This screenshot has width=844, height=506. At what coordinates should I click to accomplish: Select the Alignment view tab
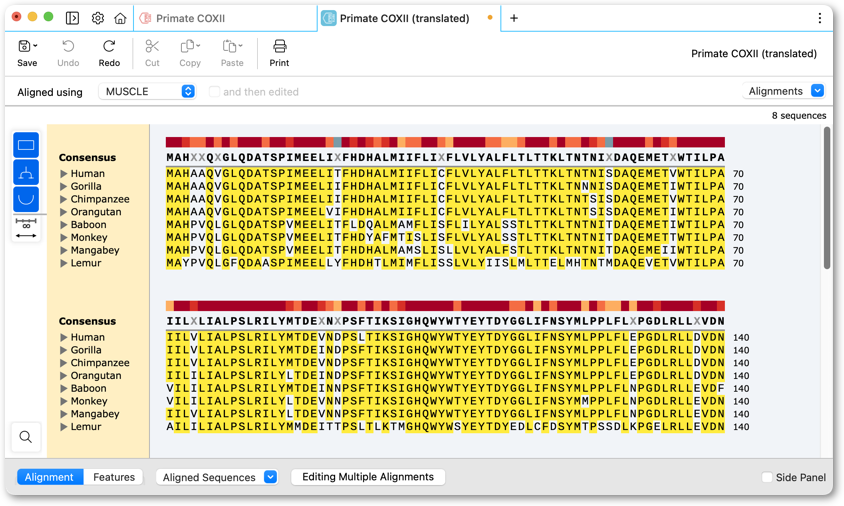click(50, 477)
